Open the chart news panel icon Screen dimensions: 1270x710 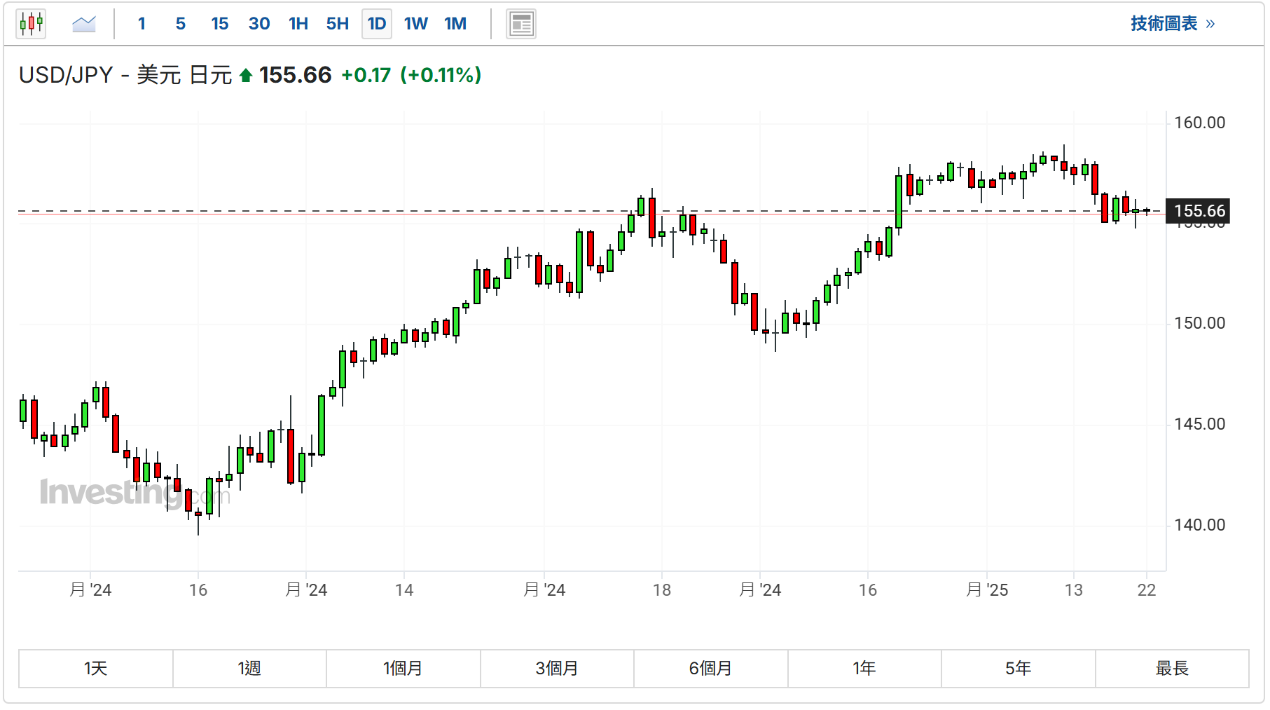pos(521,23)
